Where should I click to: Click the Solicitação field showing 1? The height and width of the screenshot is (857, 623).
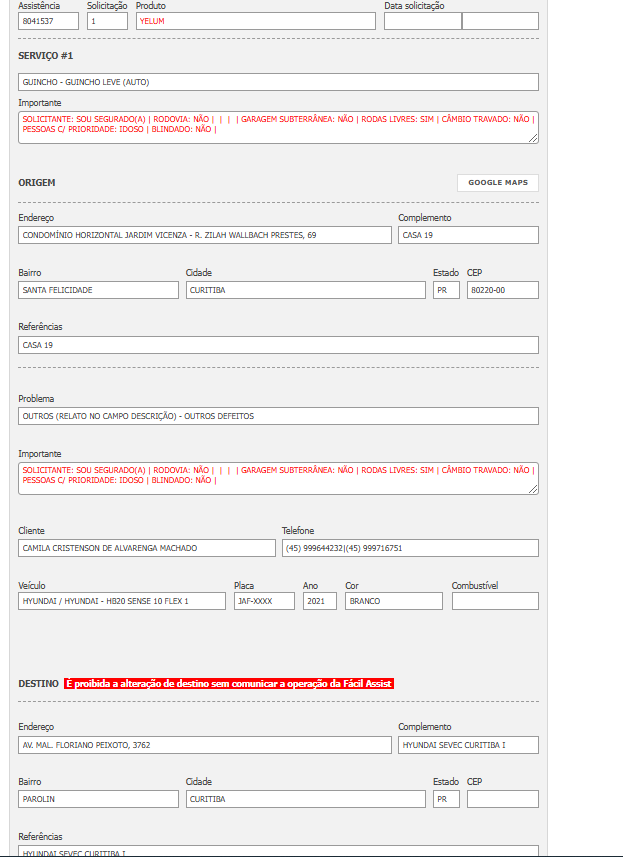(x=107, y=21)
